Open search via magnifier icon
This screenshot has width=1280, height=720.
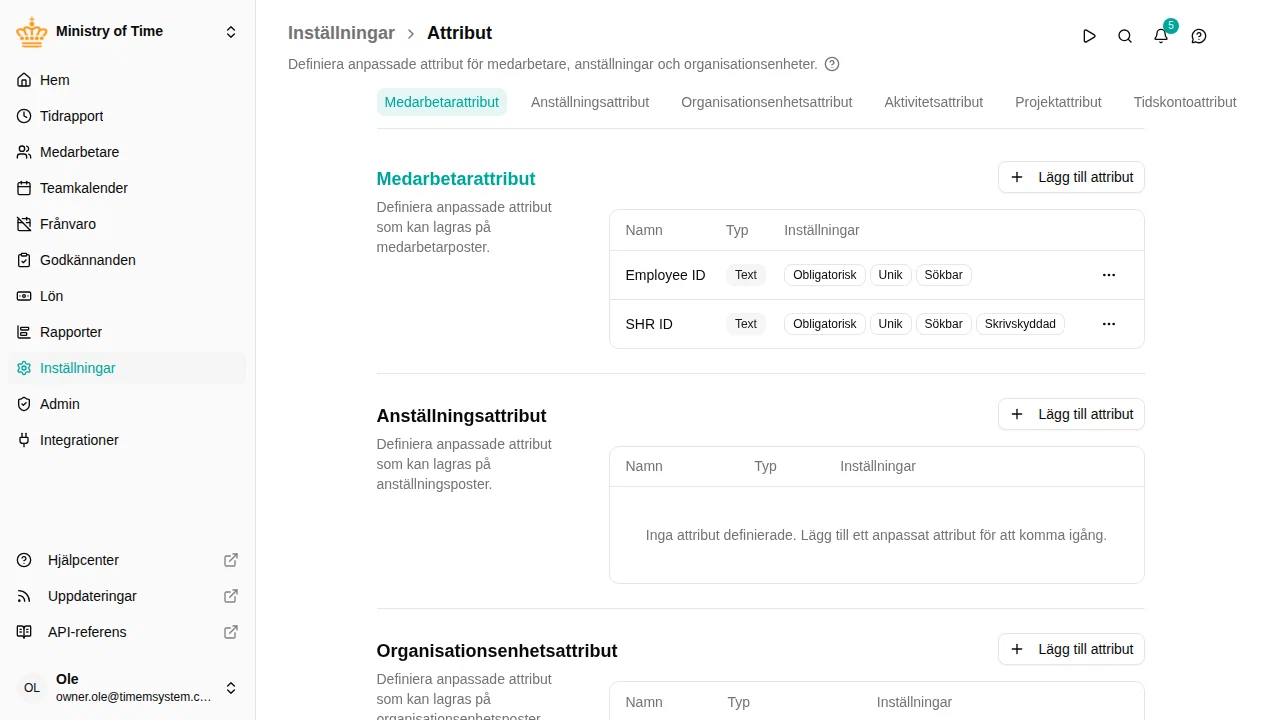tap(1125, 36)
